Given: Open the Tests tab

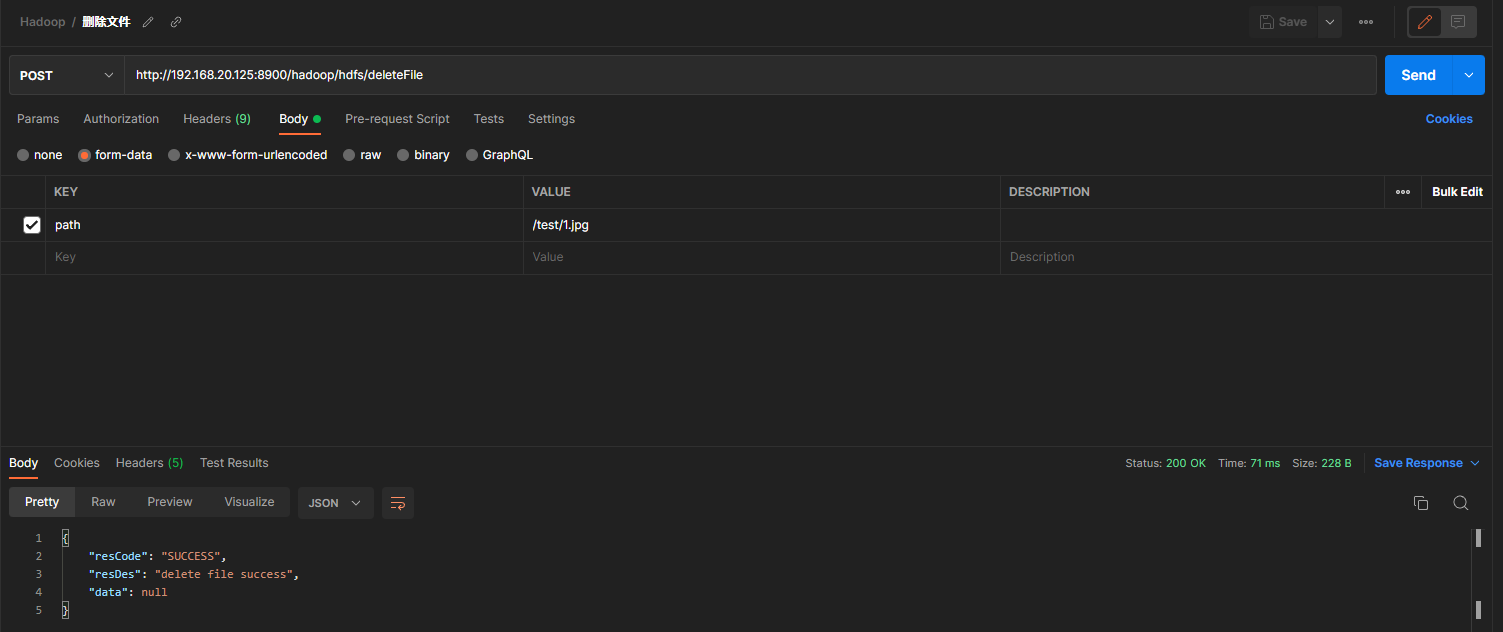Looking at the screenshot, I should point(489,119).
